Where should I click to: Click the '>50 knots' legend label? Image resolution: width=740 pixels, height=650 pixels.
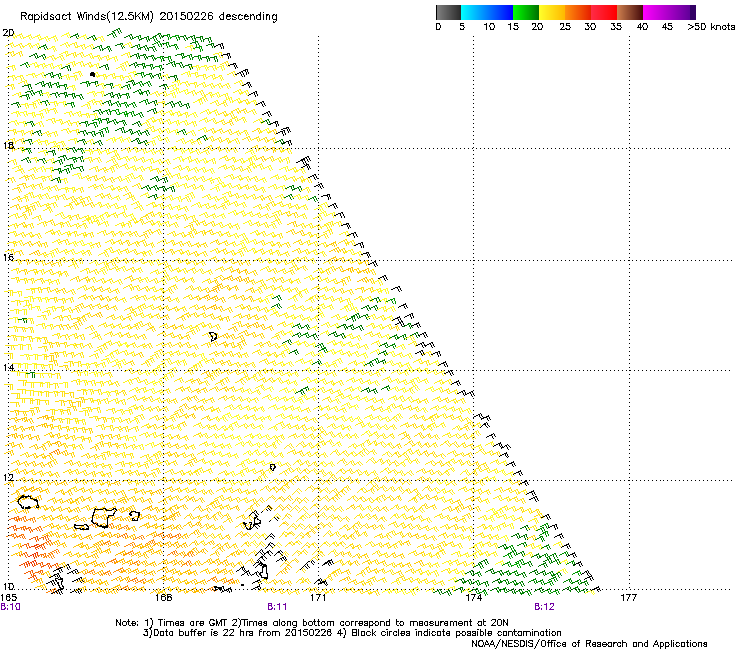click(x=711, y=27)
